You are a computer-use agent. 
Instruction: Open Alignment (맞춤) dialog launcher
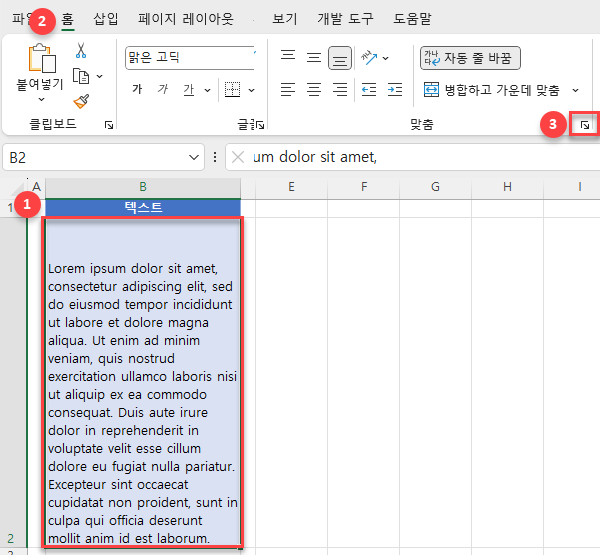(x=585, y=124)
